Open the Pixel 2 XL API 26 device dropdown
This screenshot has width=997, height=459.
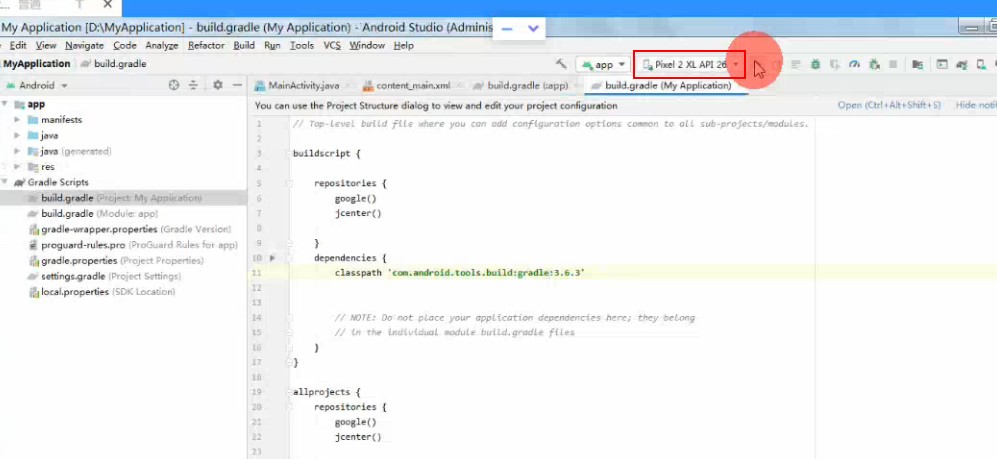pyautogui.click(x=689, y=64)
